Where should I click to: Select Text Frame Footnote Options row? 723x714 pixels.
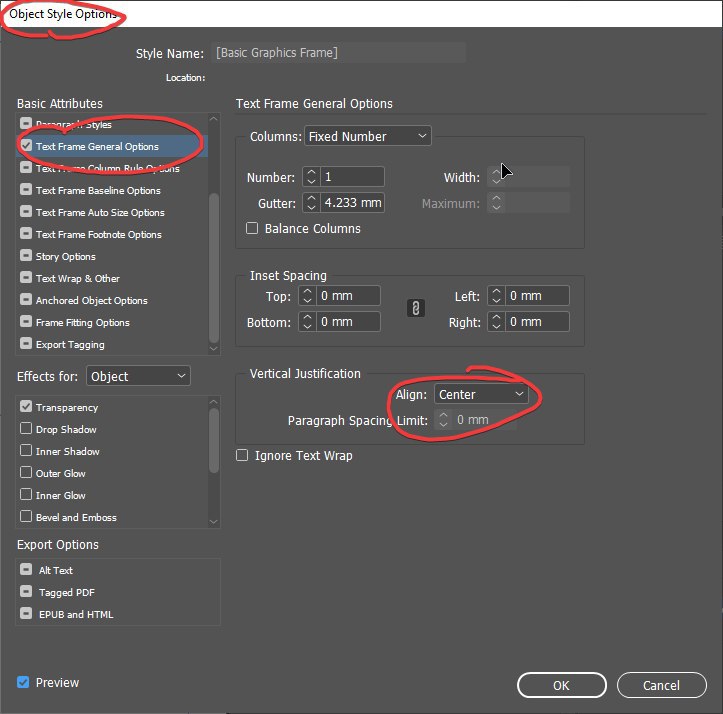click(x=112, y=234)
